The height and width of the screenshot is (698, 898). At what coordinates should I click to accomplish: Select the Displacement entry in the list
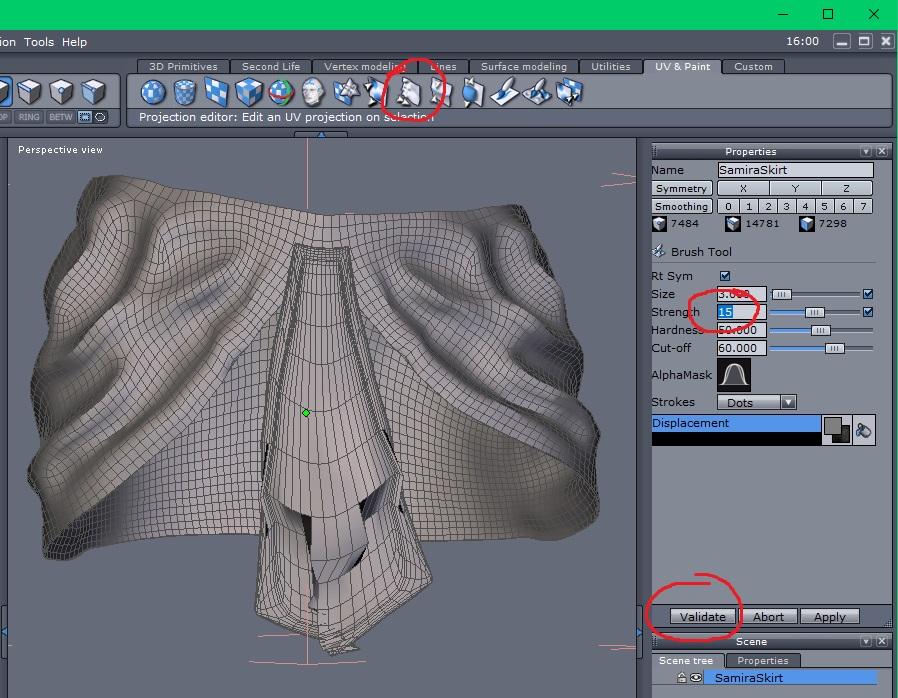click(736, 423)
